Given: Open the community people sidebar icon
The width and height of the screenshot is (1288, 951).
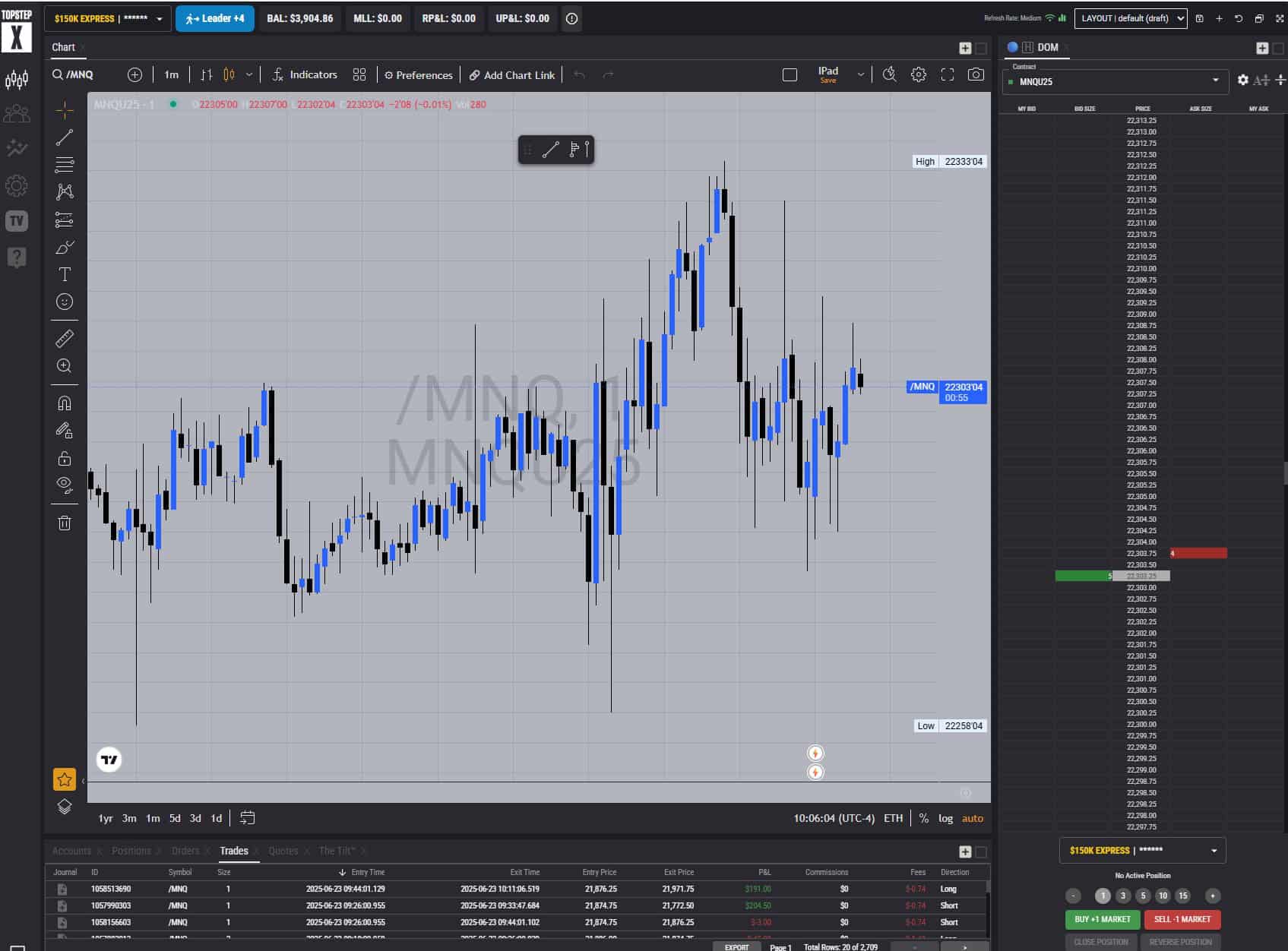Looking at the screenshot, I should (x=17, y=114).
